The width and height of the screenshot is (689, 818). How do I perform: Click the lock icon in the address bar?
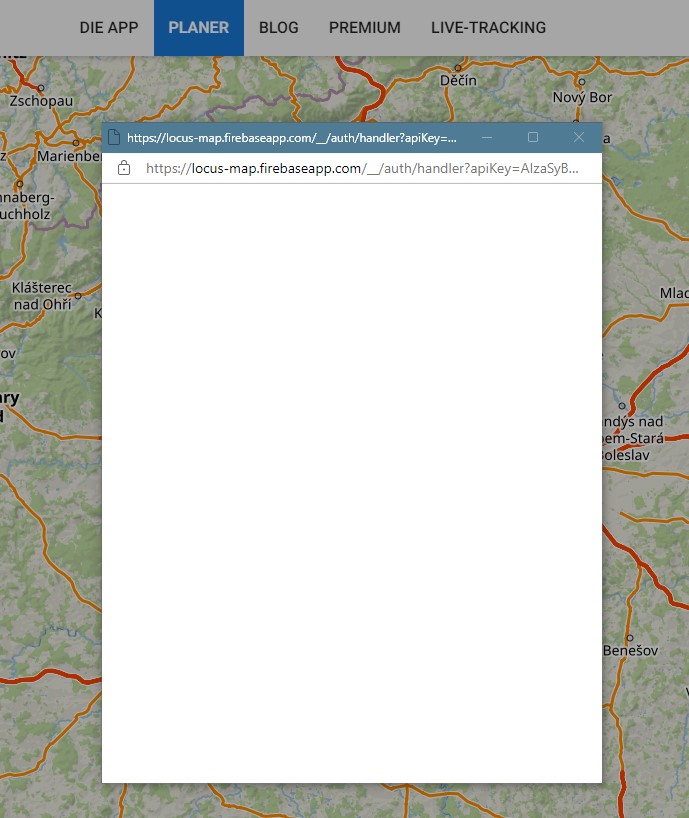pos(124,169)
